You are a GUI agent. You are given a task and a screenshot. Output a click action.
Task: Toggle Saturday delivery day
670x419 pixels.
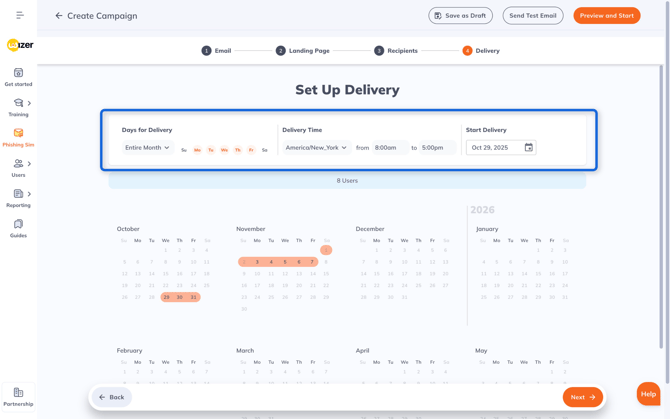(x=264, y=150)
